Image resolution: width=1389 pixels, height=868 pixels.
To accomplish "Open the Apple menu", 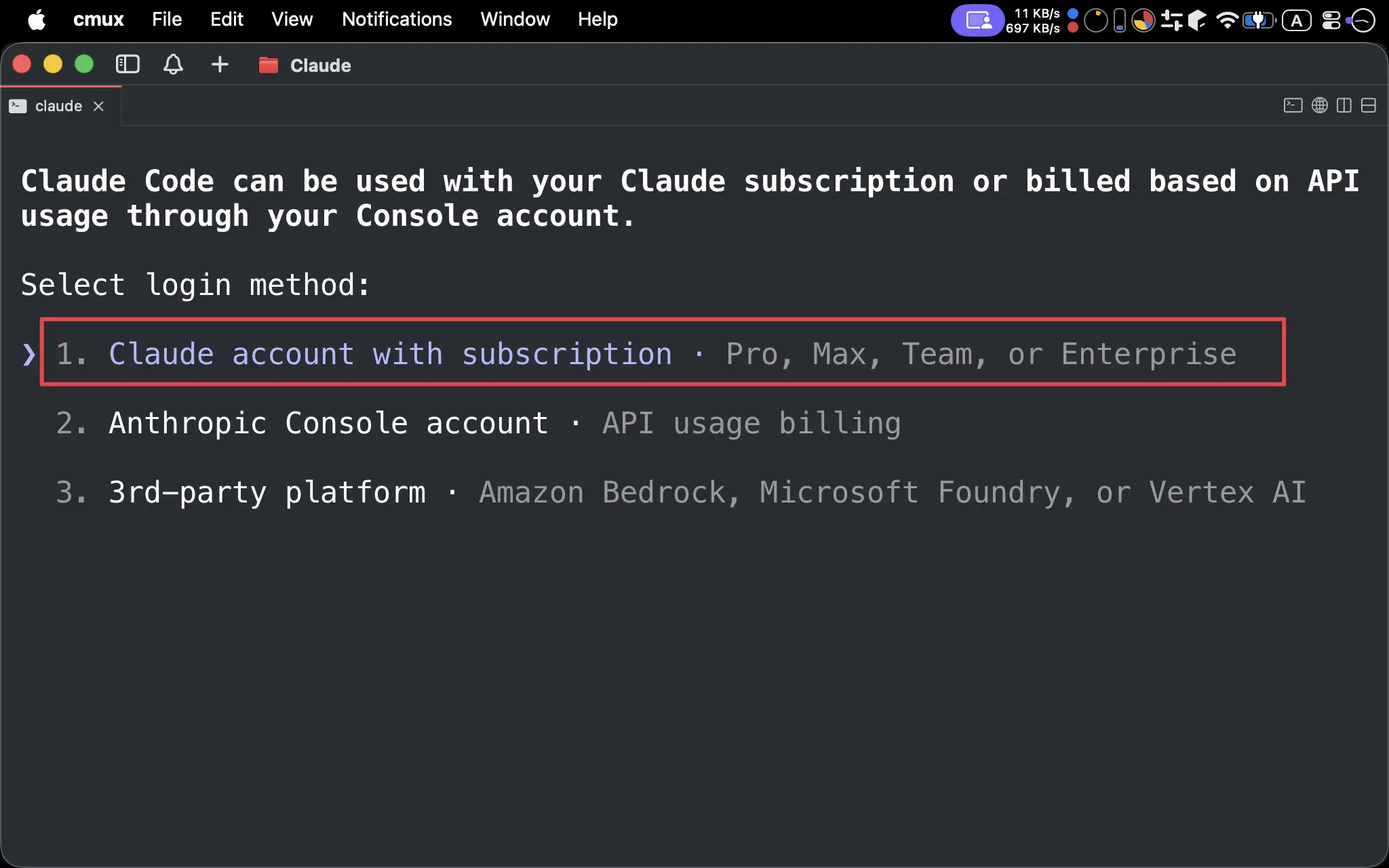I will [x=37, y=19].
